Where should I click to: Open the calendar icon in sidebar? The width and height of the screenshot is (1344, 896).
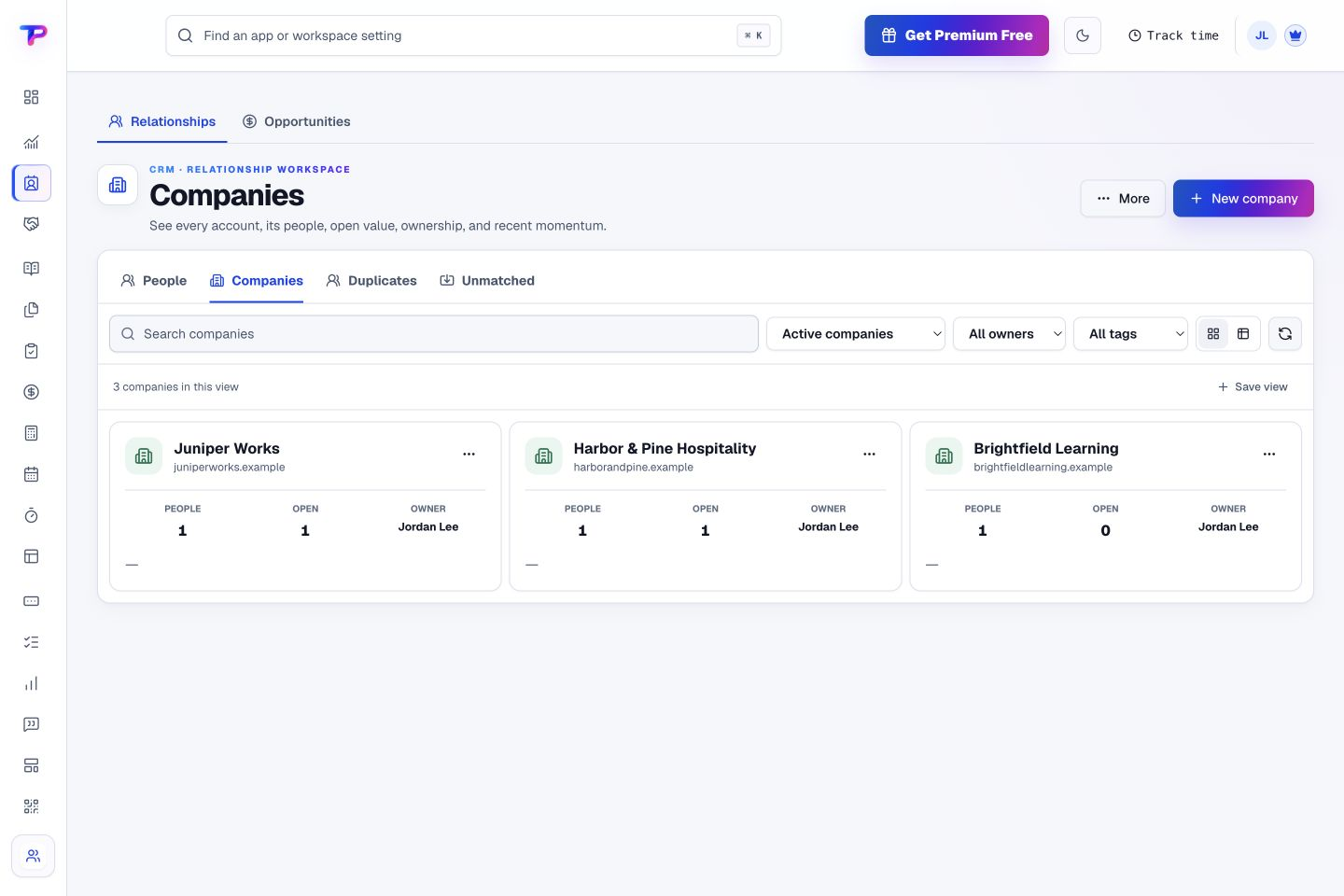pos(31,474)
